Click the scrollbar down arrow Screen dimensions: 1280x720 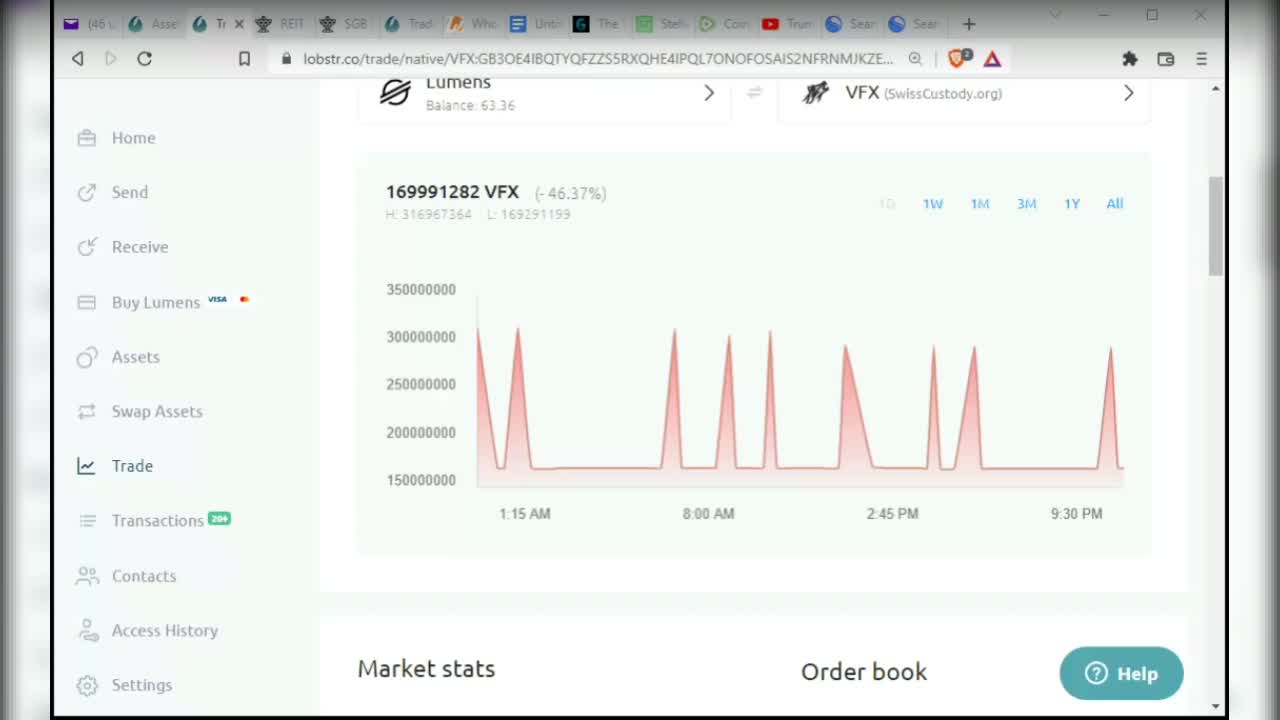[1215, 706]
